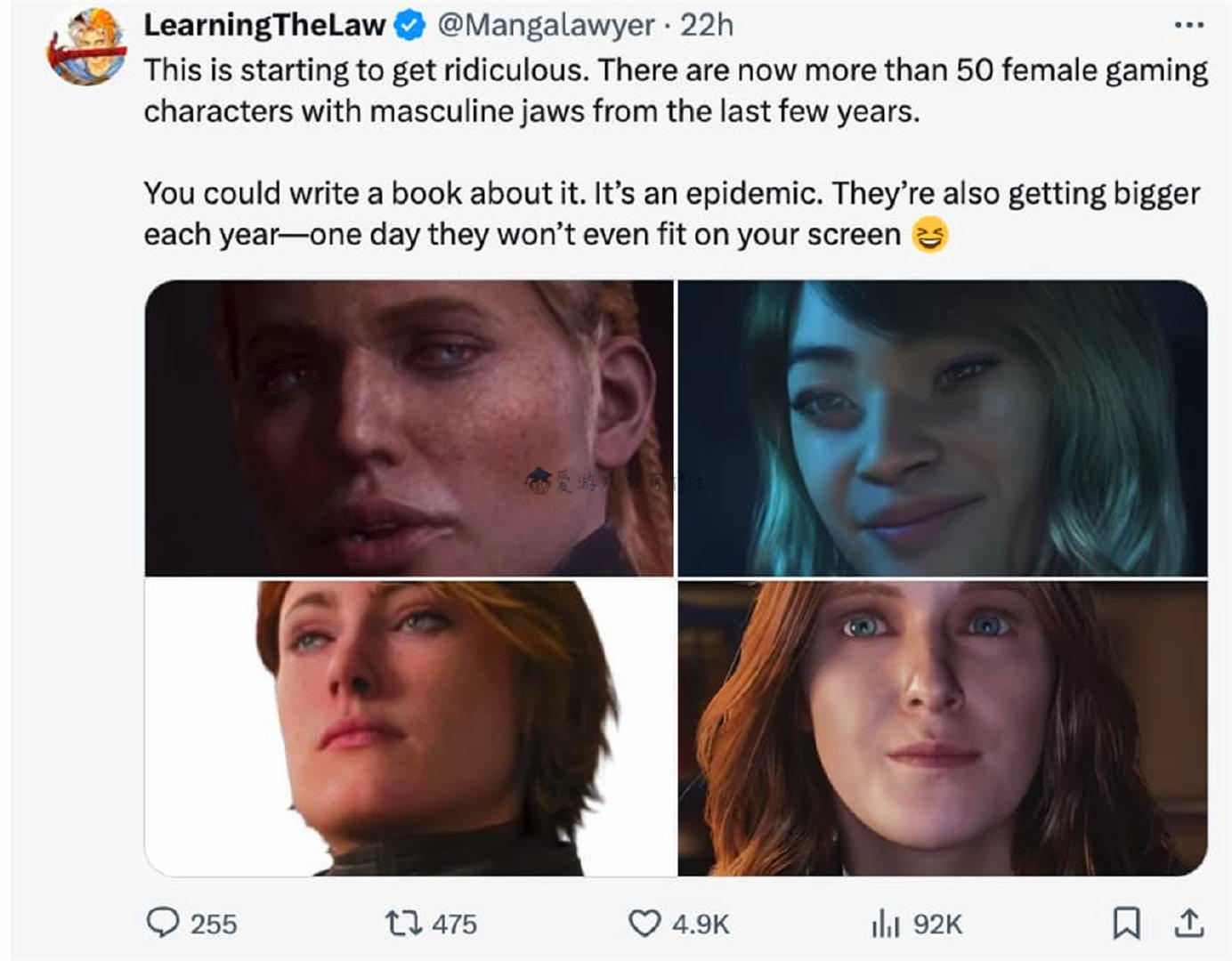Bookmark this post
Viewport: 1232px width, 961px height.
point(1127,923)
